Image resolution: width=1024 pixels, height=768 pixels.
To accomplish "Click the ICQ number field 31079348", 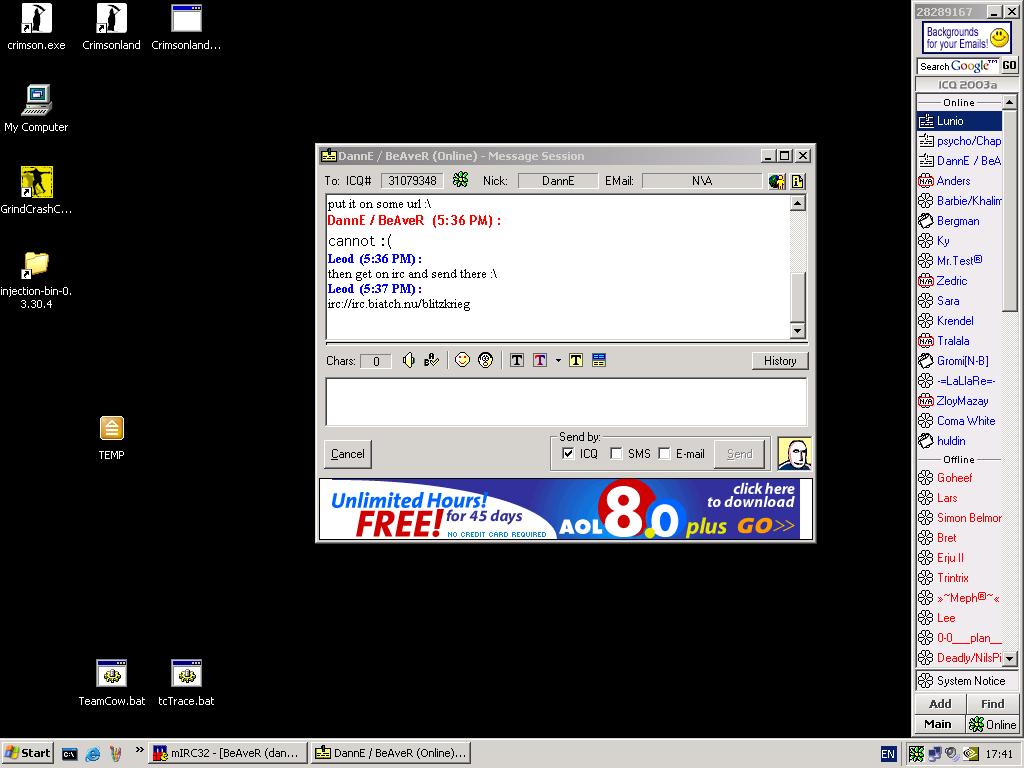I will [x=412, y=181].
